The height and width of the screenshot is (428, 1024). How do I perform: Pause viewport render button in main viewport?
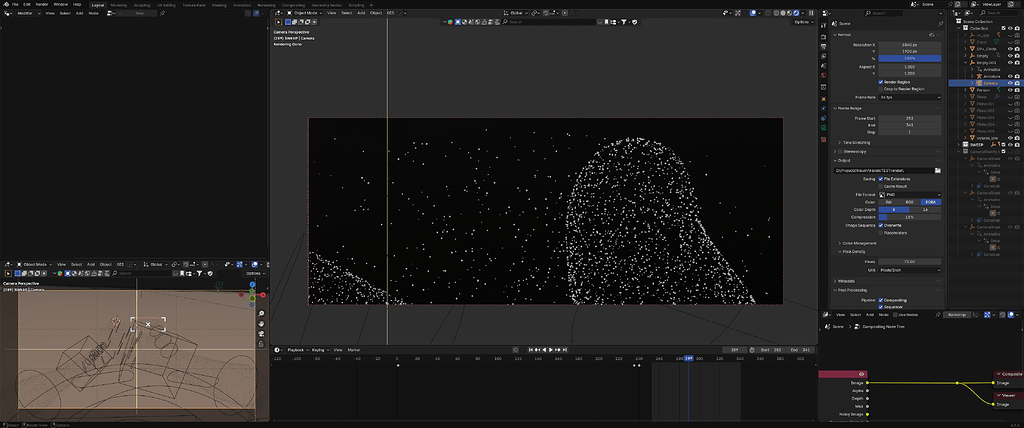tap(812, 12)
